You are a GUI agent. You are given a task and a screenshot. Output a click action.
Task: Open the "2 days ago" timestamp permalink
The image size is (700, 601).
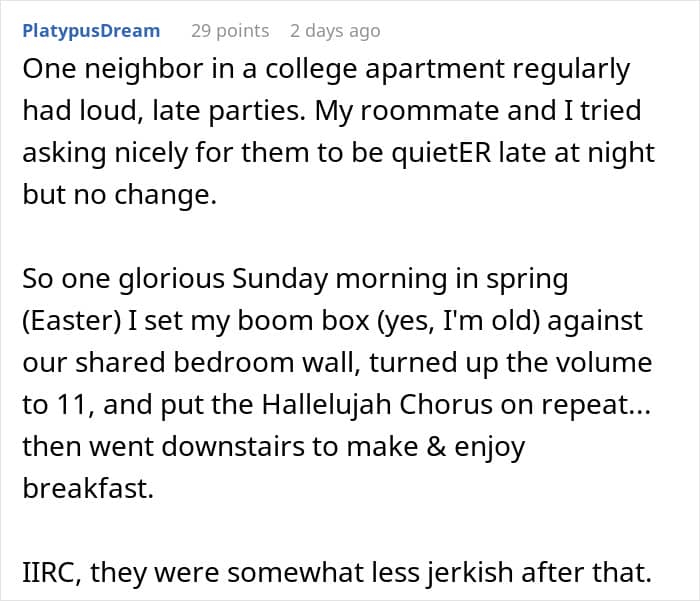pyautogui.click(x=335, y=31)
